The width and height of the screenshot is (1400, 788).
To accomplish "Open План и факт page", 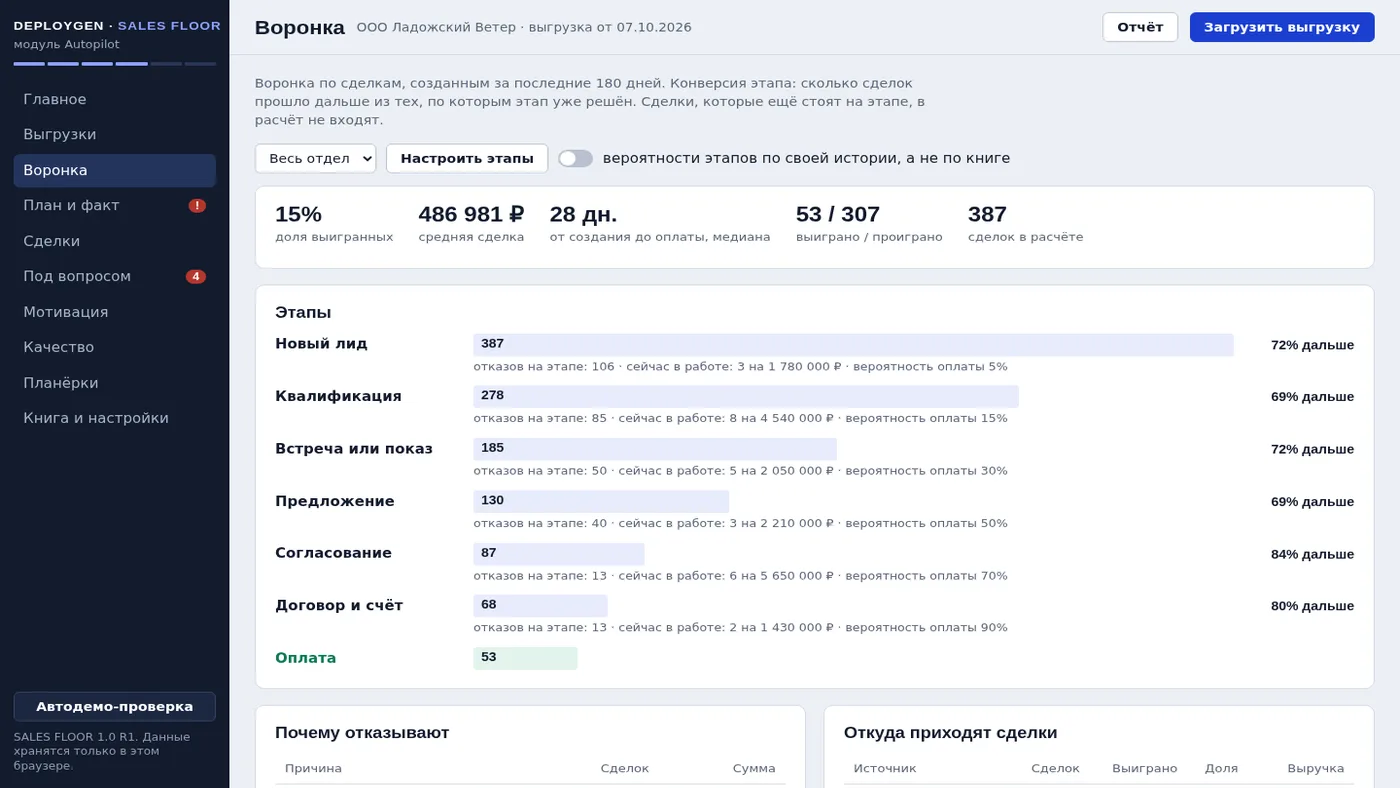I will (115, 206).
